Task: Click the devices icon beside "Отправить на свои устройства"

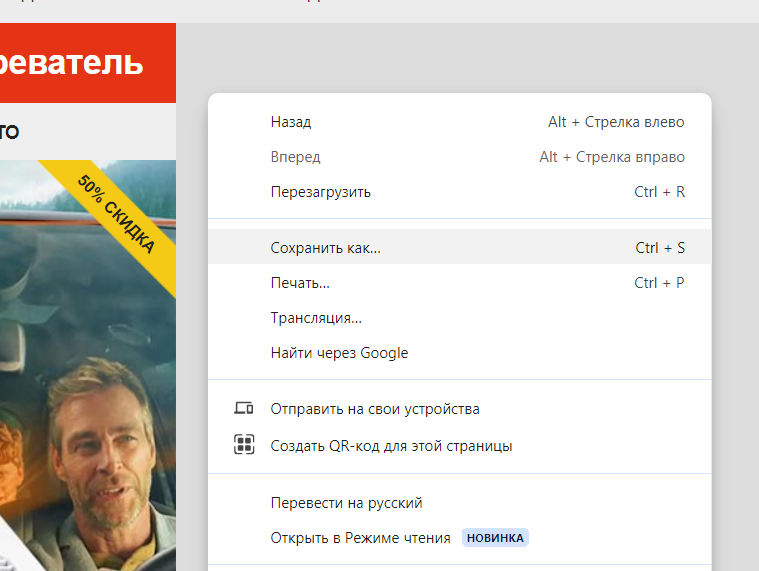Action: tap(243, 408)
